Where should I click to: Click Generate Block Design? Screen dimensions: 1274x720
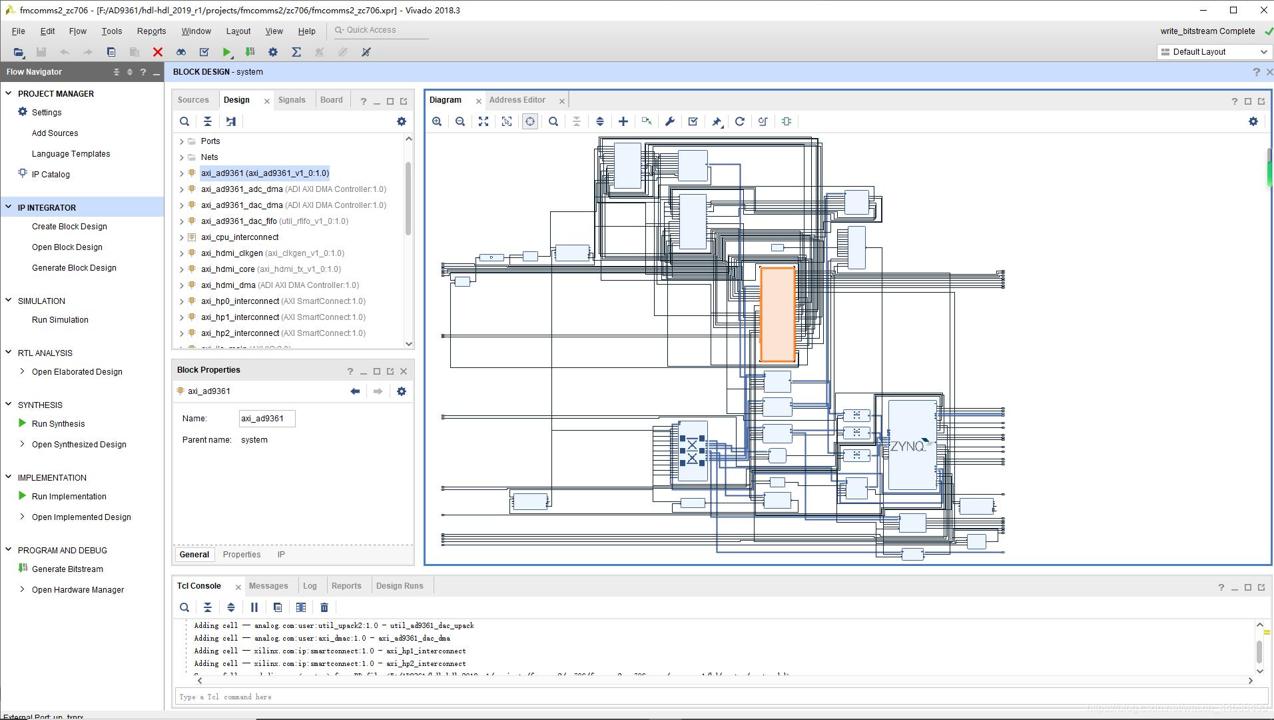click(74, 268)
